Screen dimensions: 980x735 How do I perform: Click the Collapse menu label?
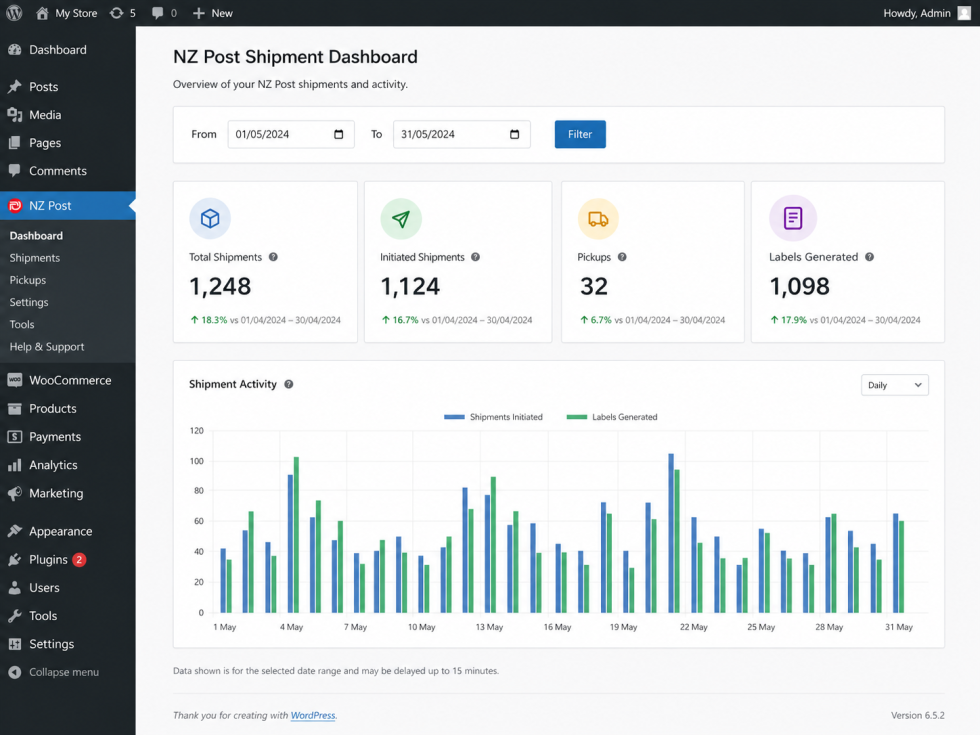click(64, 672)
